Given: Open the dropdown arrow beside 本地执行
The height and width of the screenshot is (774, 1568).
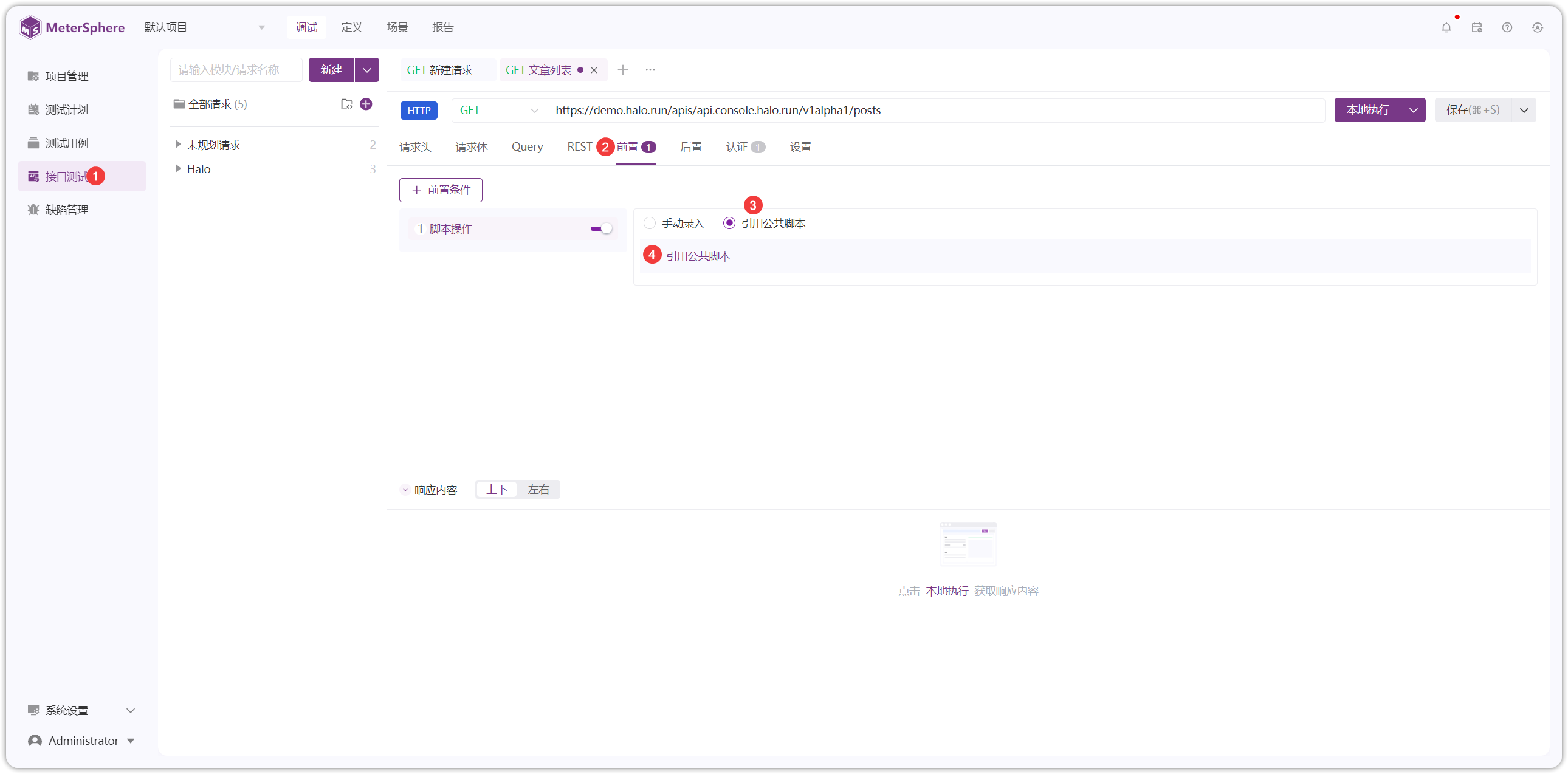Looking at the screenshot, I should (1414, 110).
